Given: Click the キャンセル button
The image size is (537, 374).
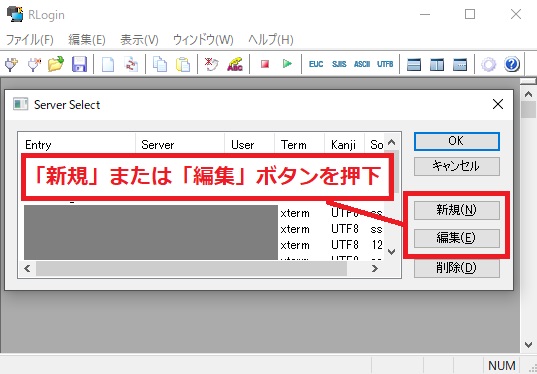Looking at the screenshot, I should [457, 166].
